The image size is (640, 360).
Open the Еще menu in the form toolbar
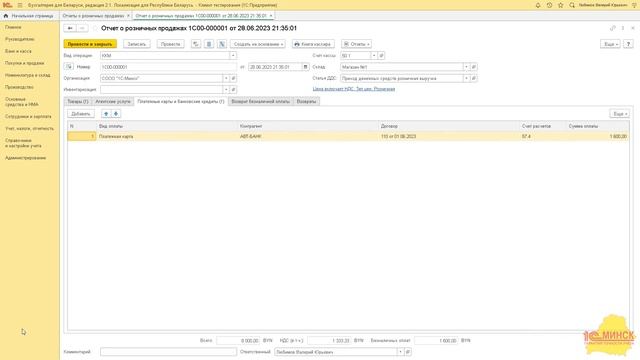610,44
